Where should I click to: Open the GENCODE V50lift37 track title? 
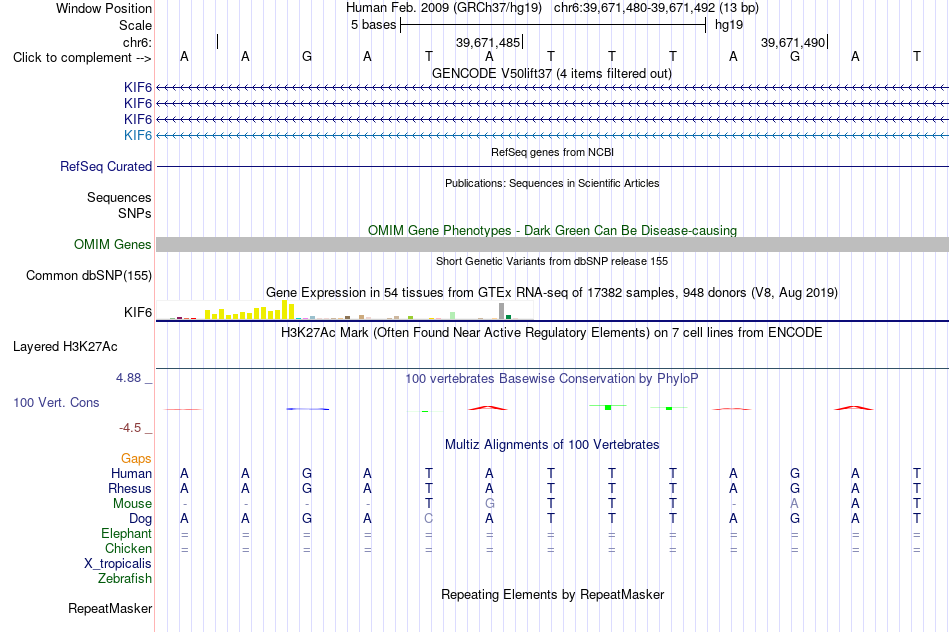[551, 73]
